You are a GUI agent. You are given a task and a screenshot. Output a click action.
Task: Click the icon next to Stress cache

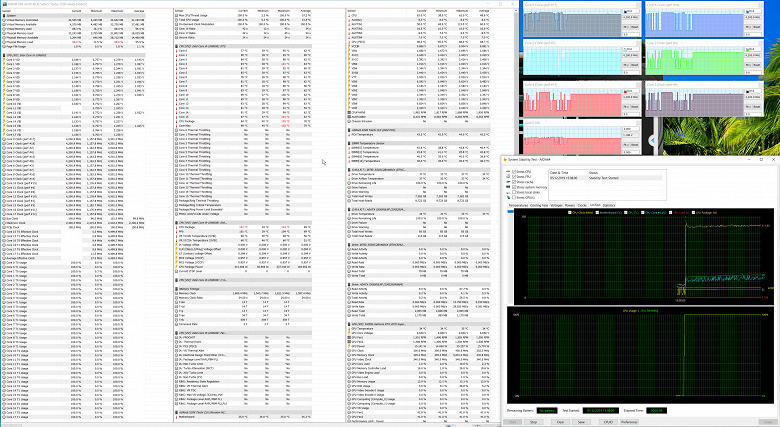click(508, 182)
